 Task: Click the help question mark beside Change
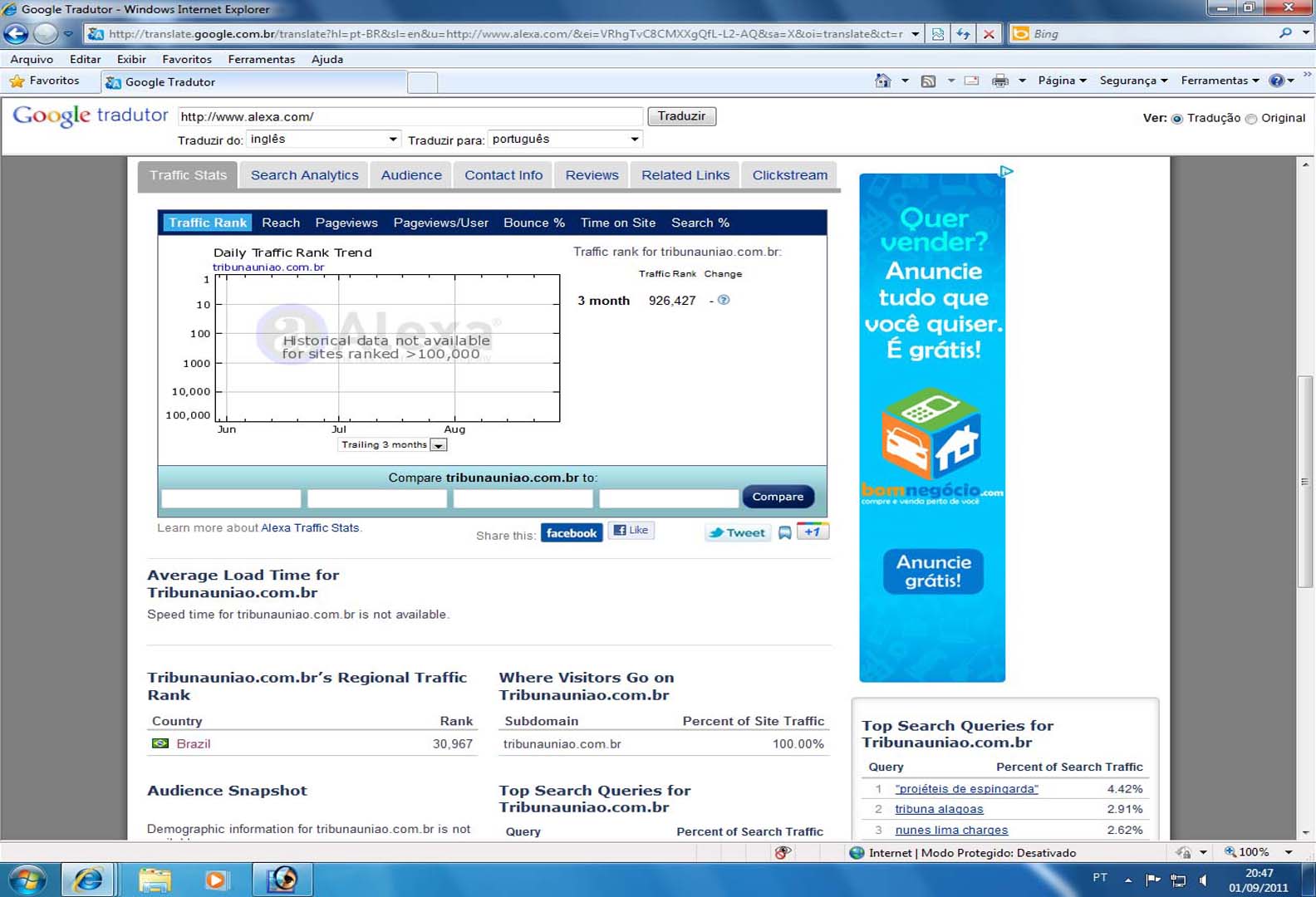(724, 300)
